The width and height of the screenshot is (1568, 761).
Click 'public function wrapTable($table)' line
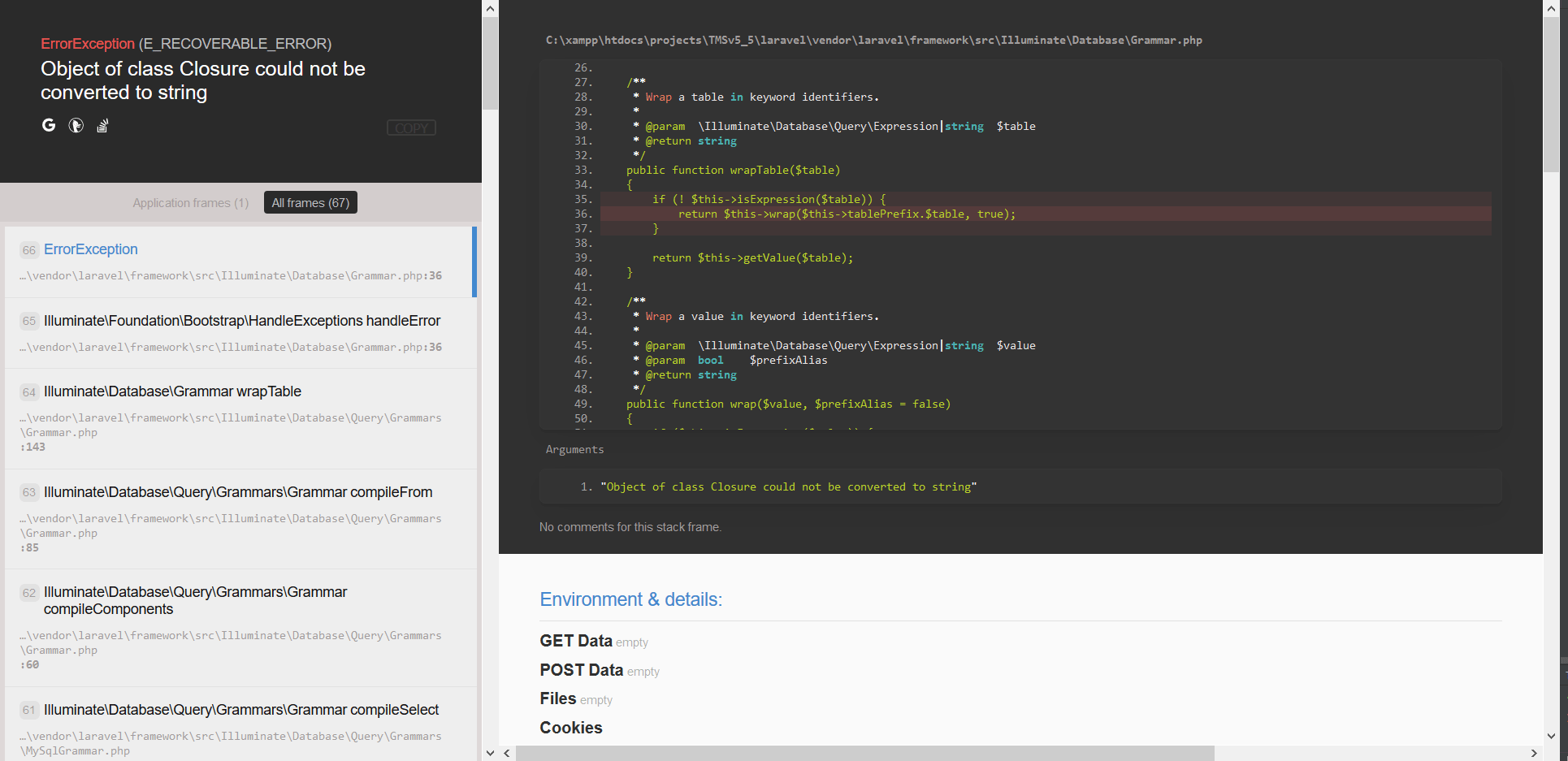click(x=733, y=170)
